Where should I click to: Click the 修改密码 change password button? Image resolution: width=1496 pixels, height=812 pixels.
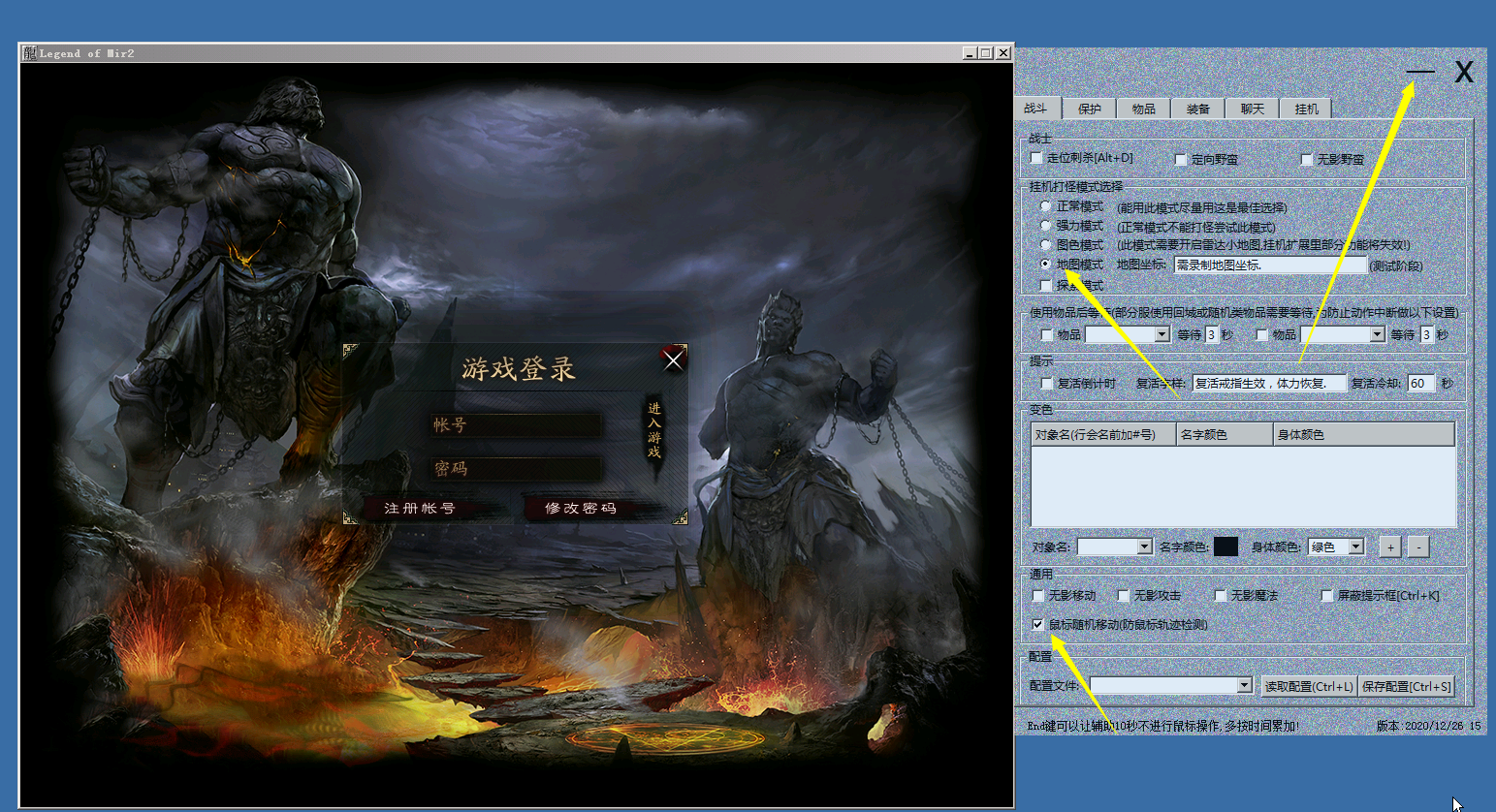point(581,509)
